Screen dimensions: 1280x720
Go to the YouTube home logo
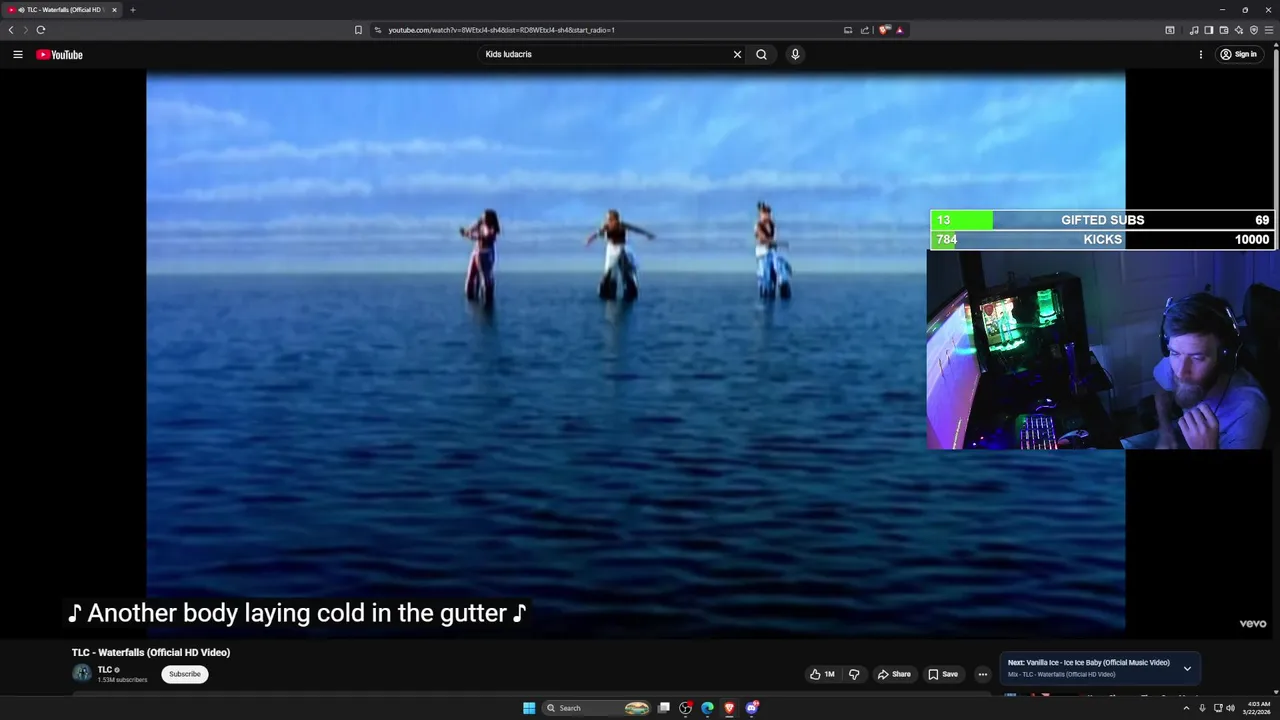click(59, 54)
